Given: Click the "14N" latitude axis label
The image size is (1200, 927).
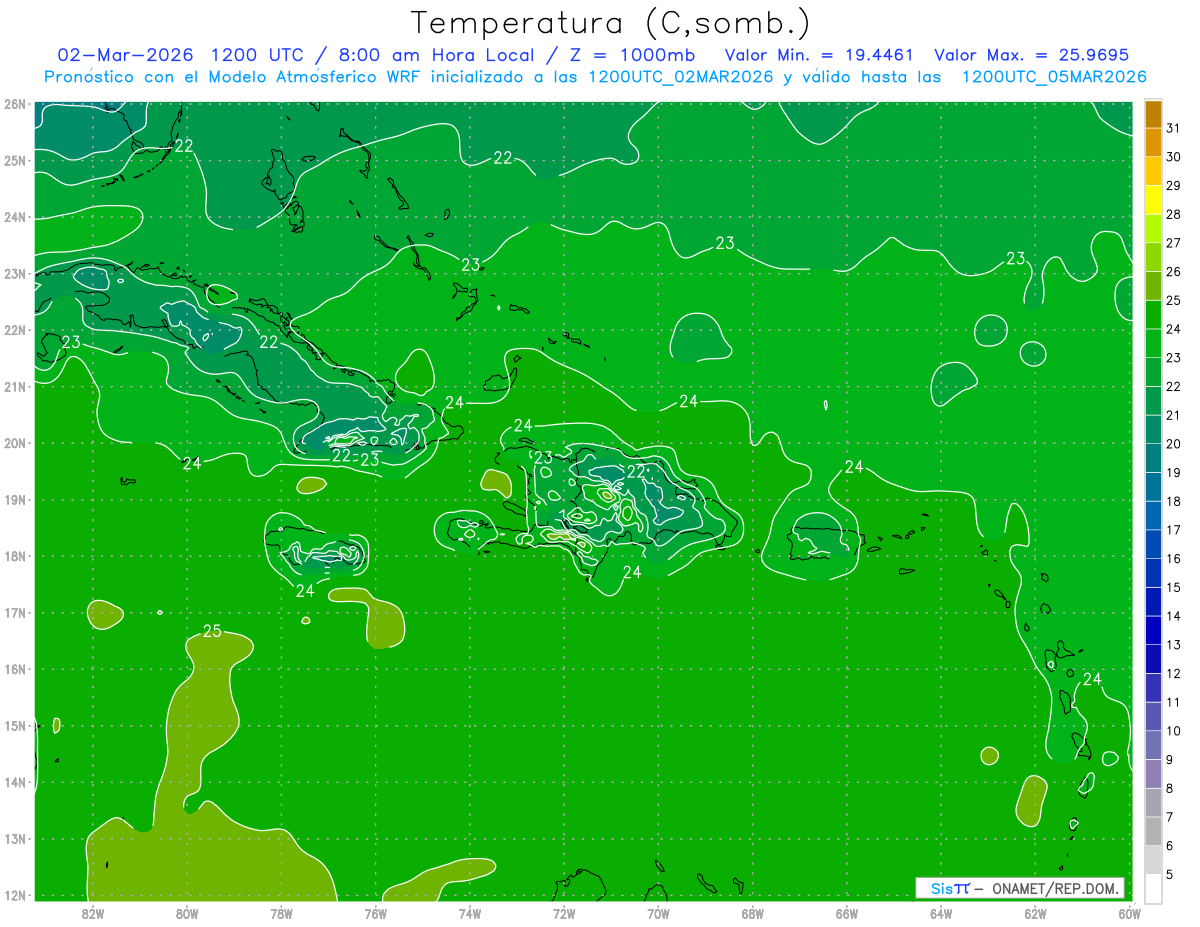Looking at the screenshot, I should [15, 782].
